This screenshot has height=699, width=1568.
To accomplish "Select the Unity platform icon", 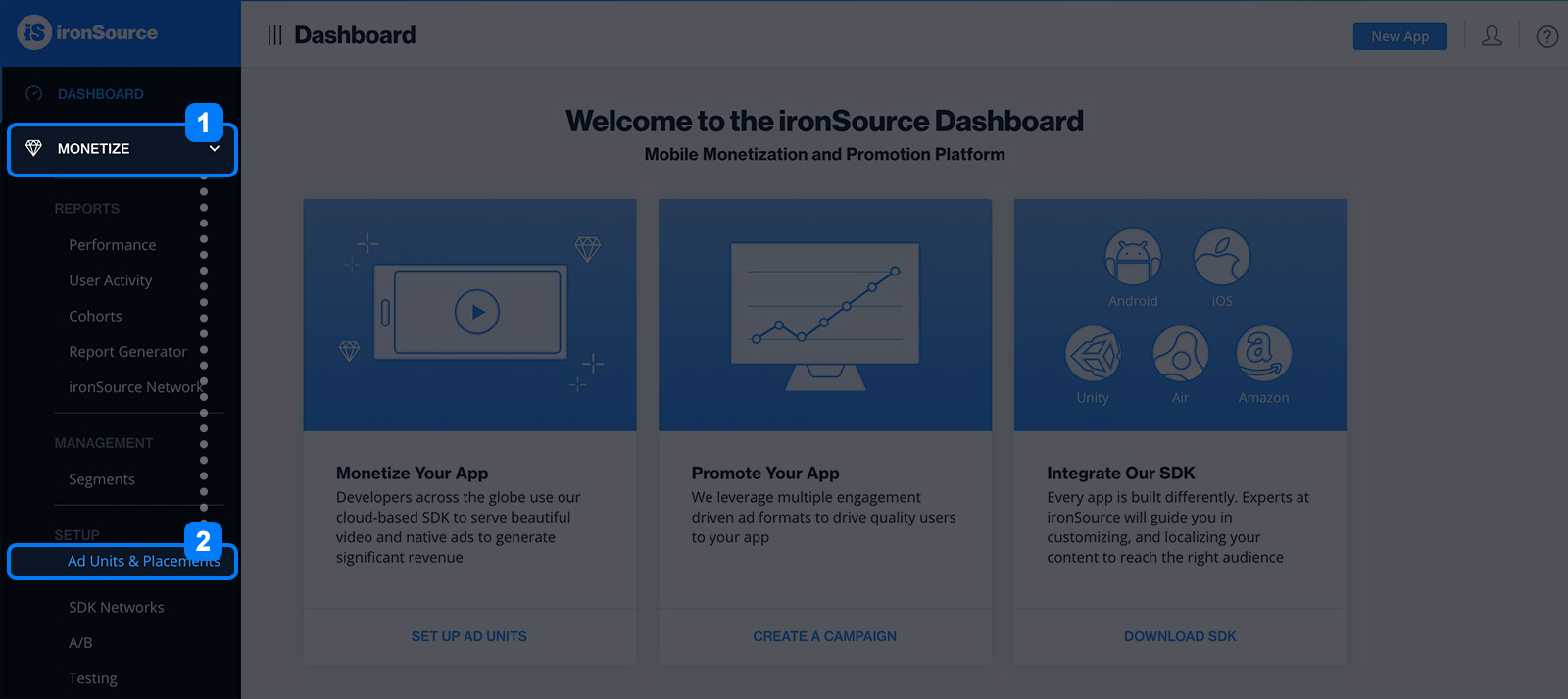I will [1093, 354].
